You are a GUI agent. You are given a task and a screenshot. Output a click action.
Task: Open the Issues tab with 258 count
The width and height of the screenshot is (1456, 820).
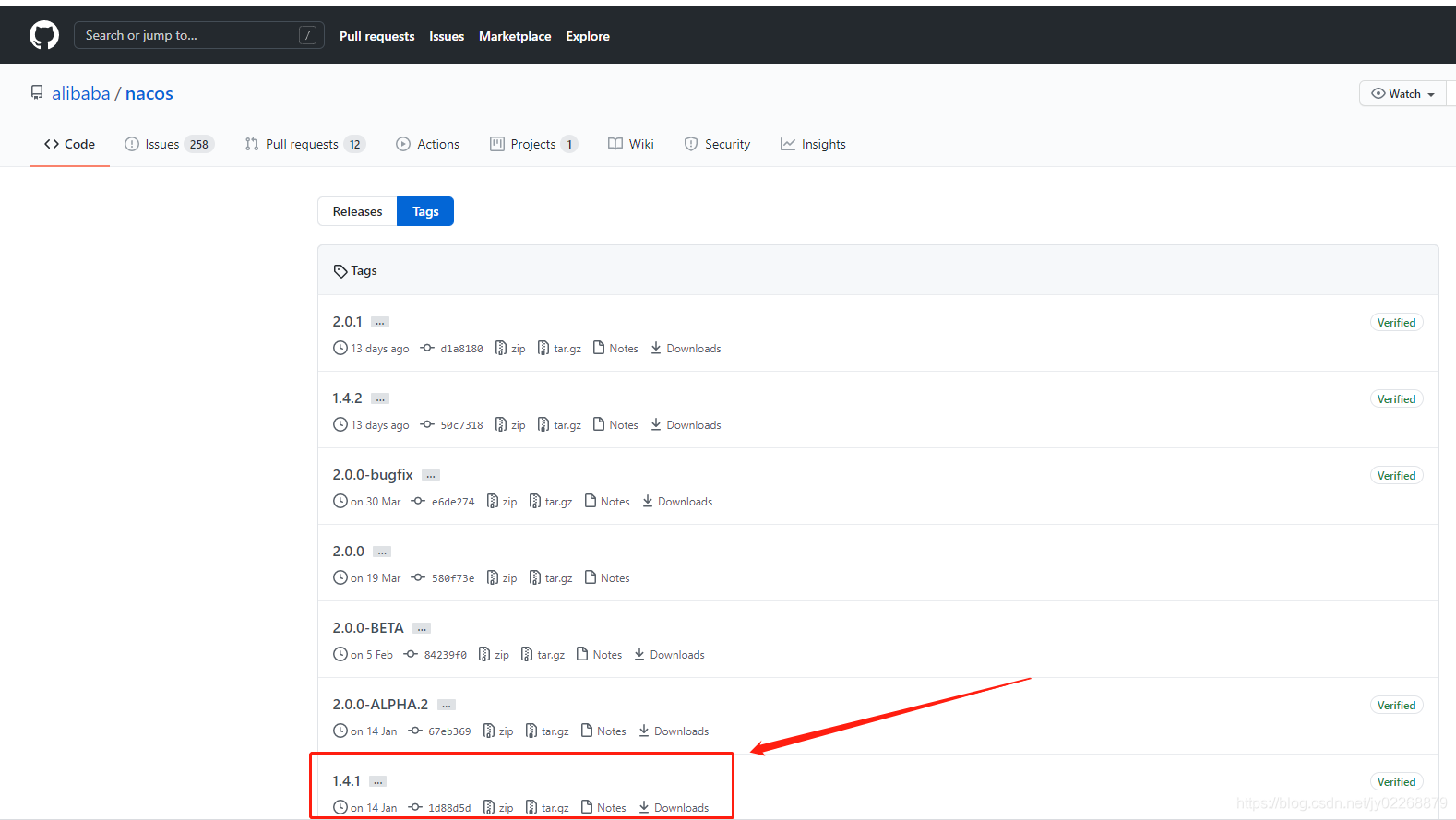[170, 144]
